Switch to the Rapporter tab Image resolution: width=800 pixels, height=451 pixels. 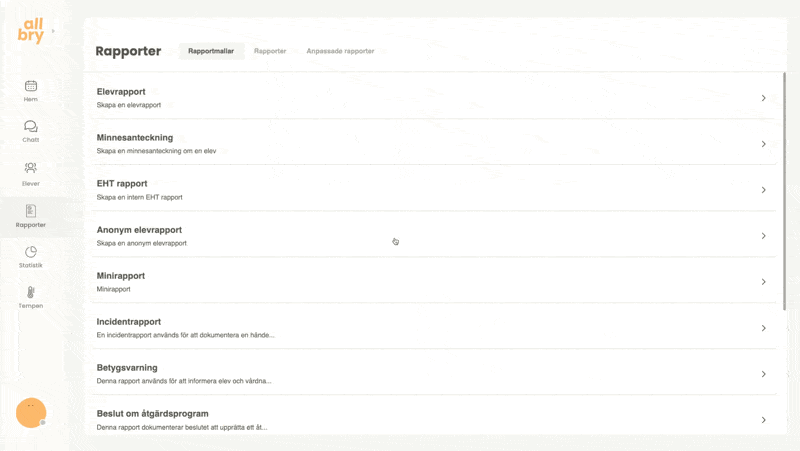(x=270, y=51)
